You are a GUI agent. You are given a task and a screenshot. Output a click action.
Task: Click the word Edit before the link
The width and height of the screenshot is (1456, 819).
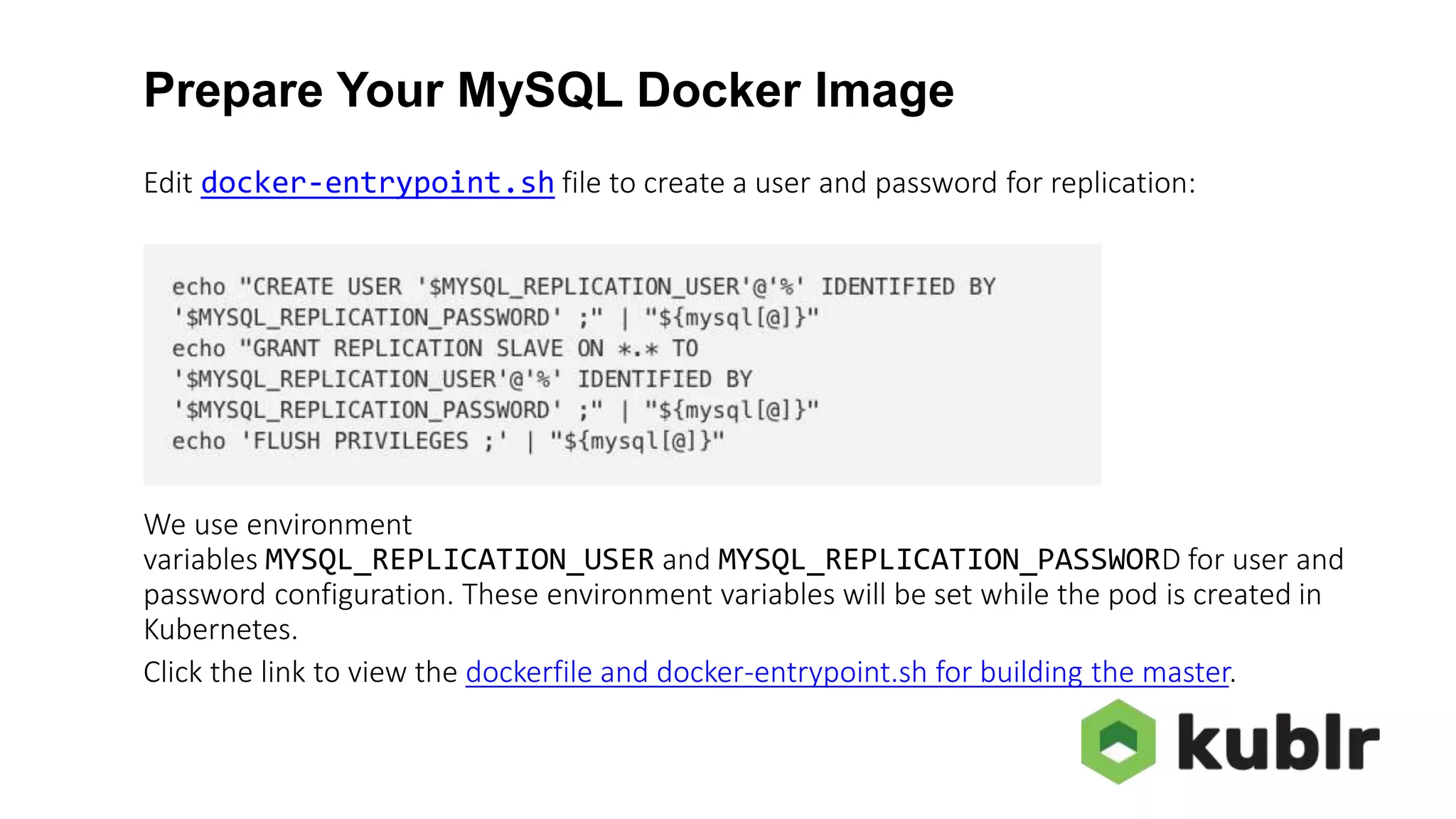coord(168,183)
